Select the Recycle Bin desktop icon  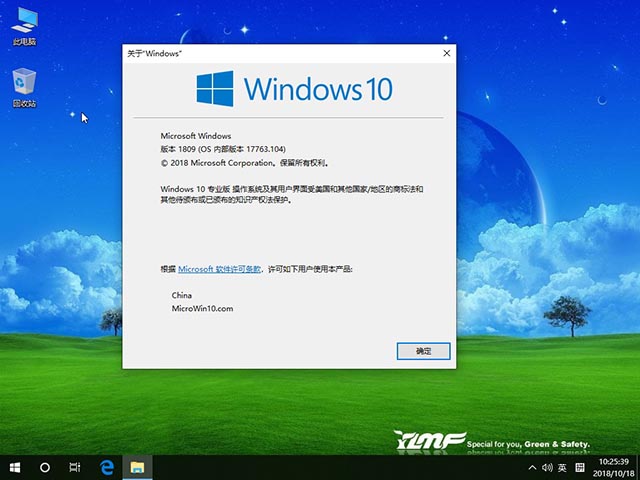24,87
